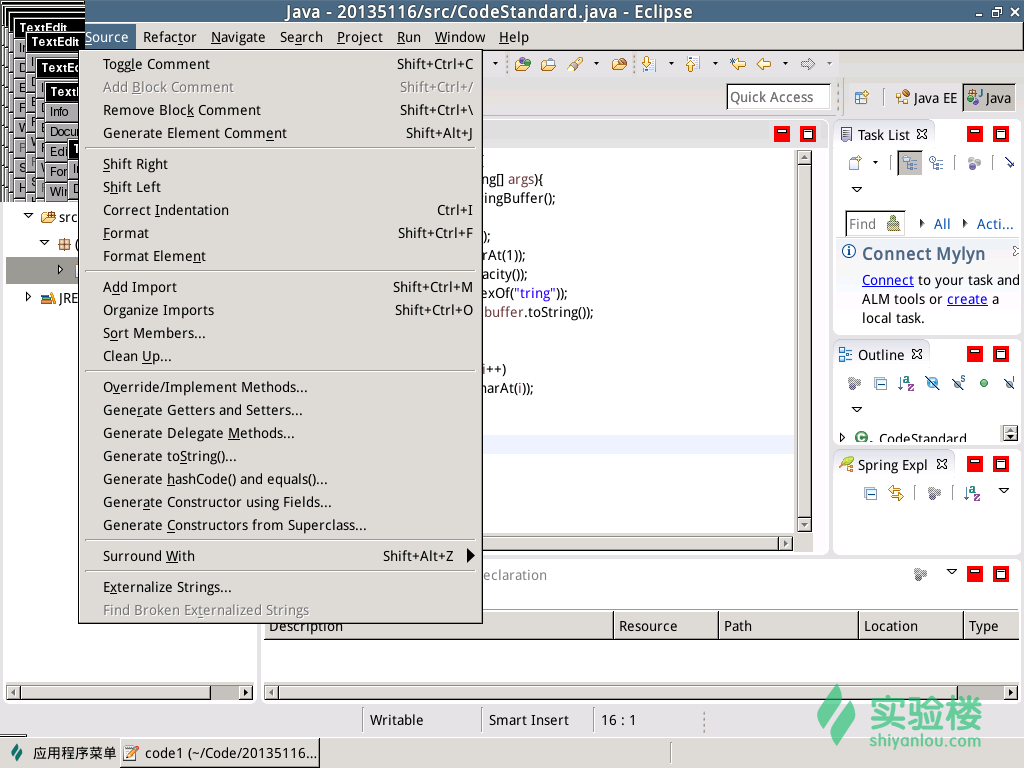1024x768 pixels.
Task: Collapse the src folder tree node
Action: (x=29, y=216)
